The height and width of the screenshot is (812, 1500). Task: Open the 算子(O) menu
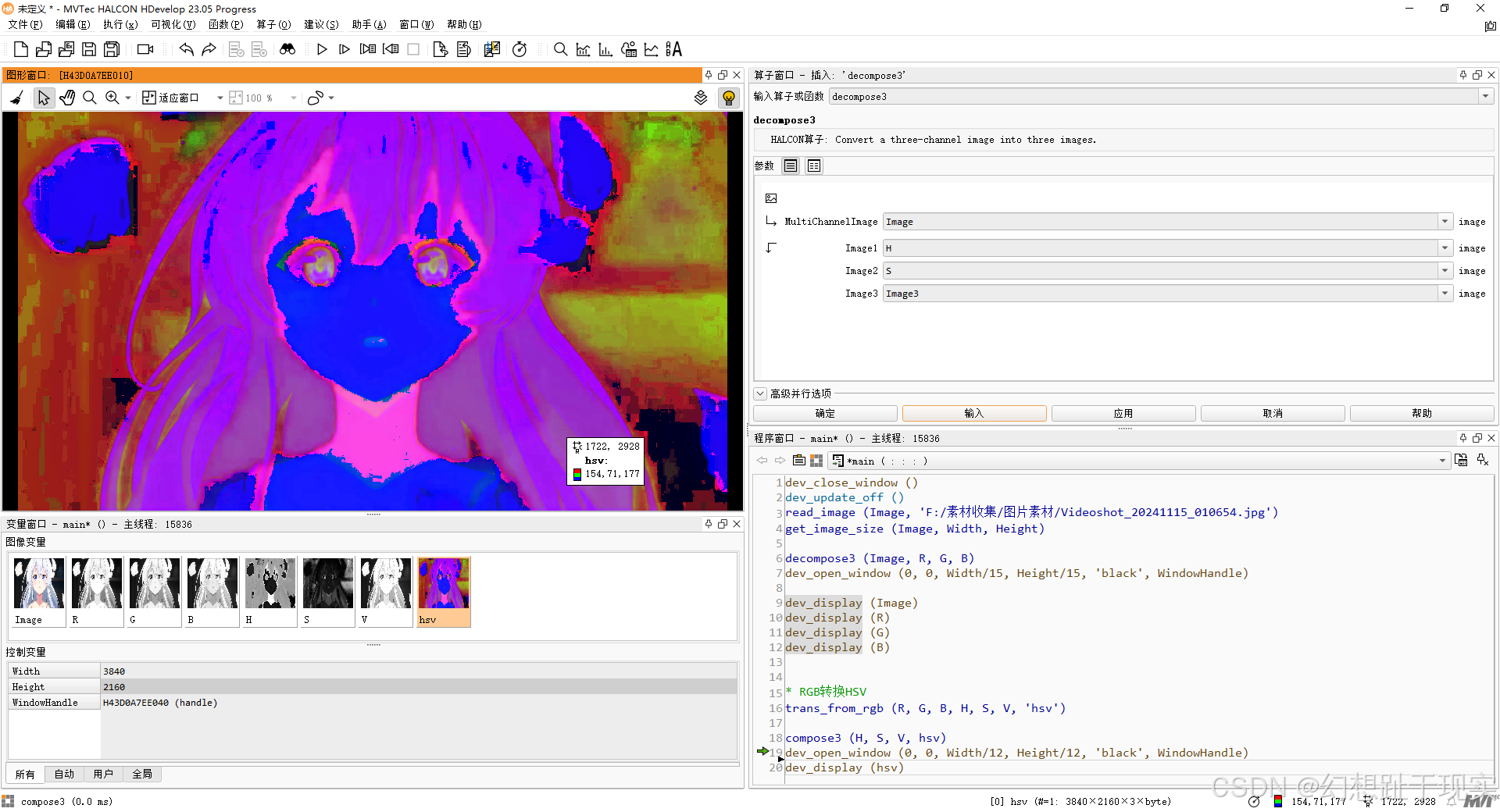click(273, 24)
